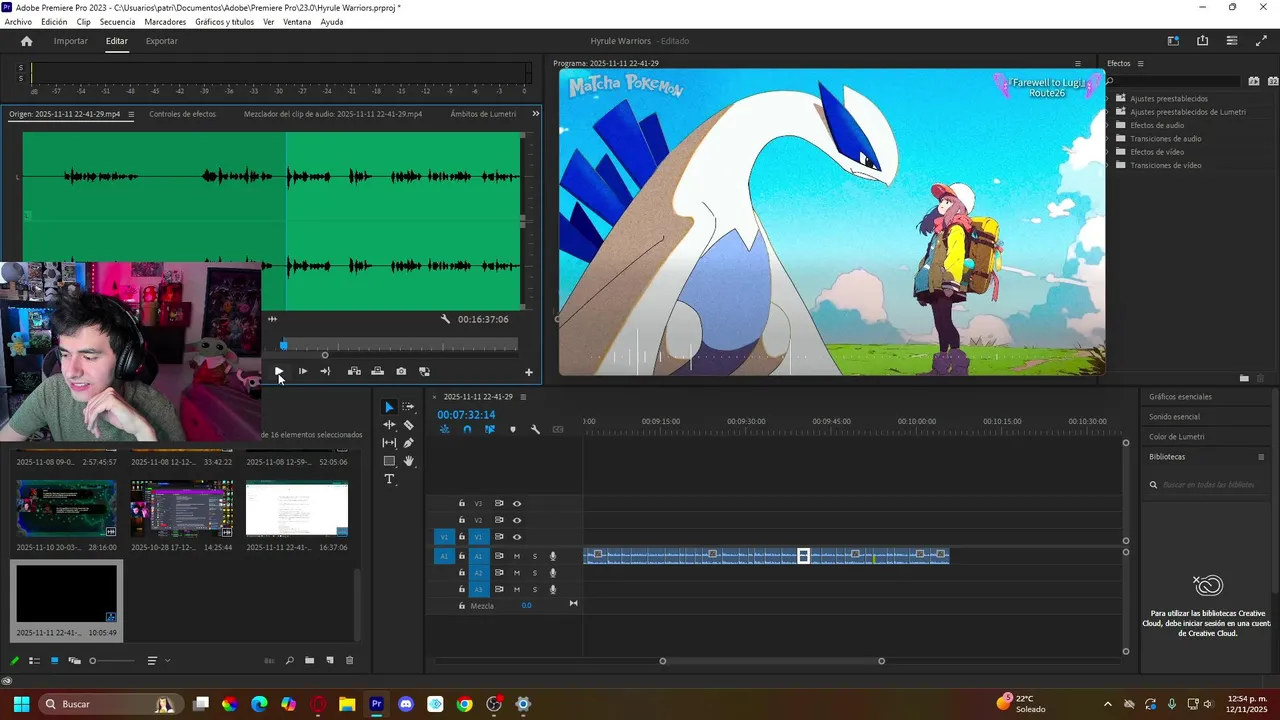Toggle V2 track output eye
The width and height of the screenshot is (1280, 720).
pos(517,520)
